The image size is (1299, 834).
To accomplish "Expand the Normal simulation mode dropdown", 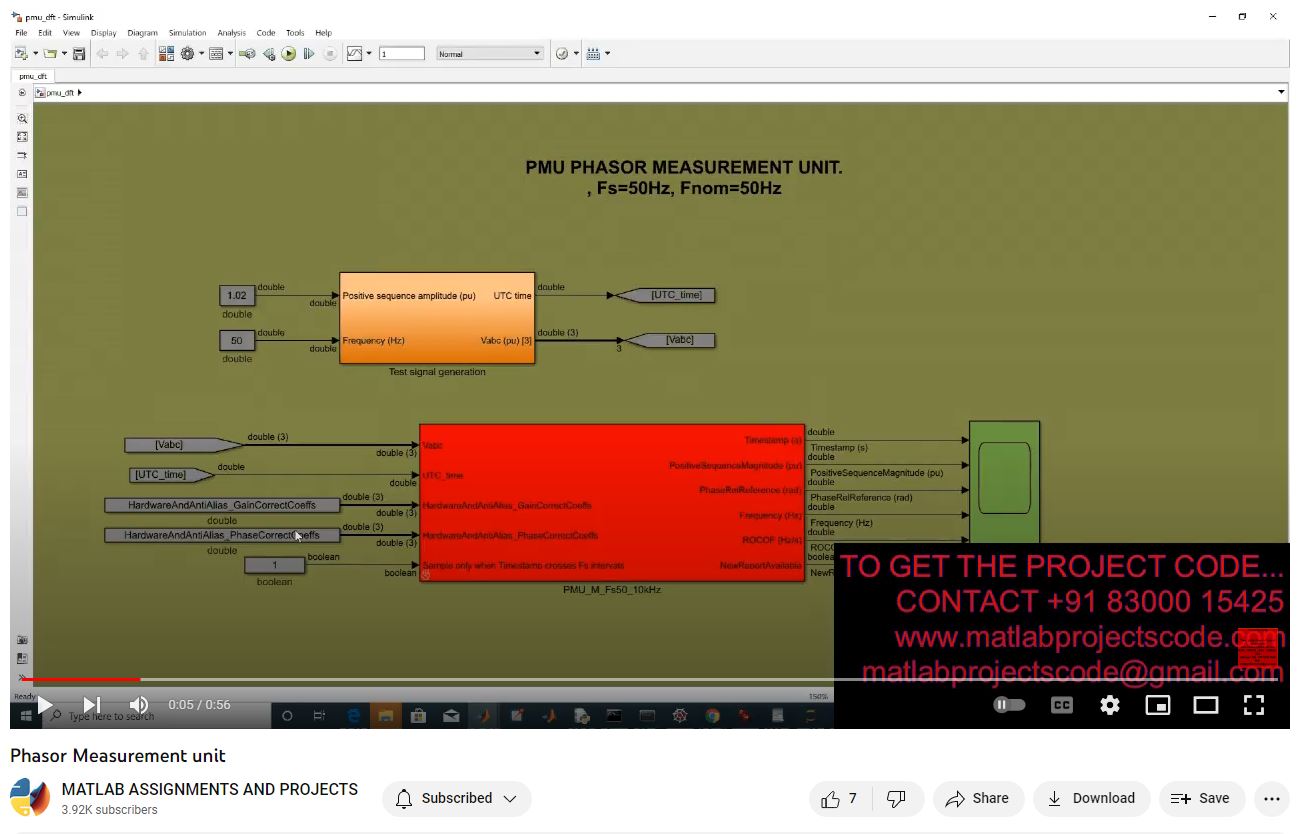I will pos(537,54).
